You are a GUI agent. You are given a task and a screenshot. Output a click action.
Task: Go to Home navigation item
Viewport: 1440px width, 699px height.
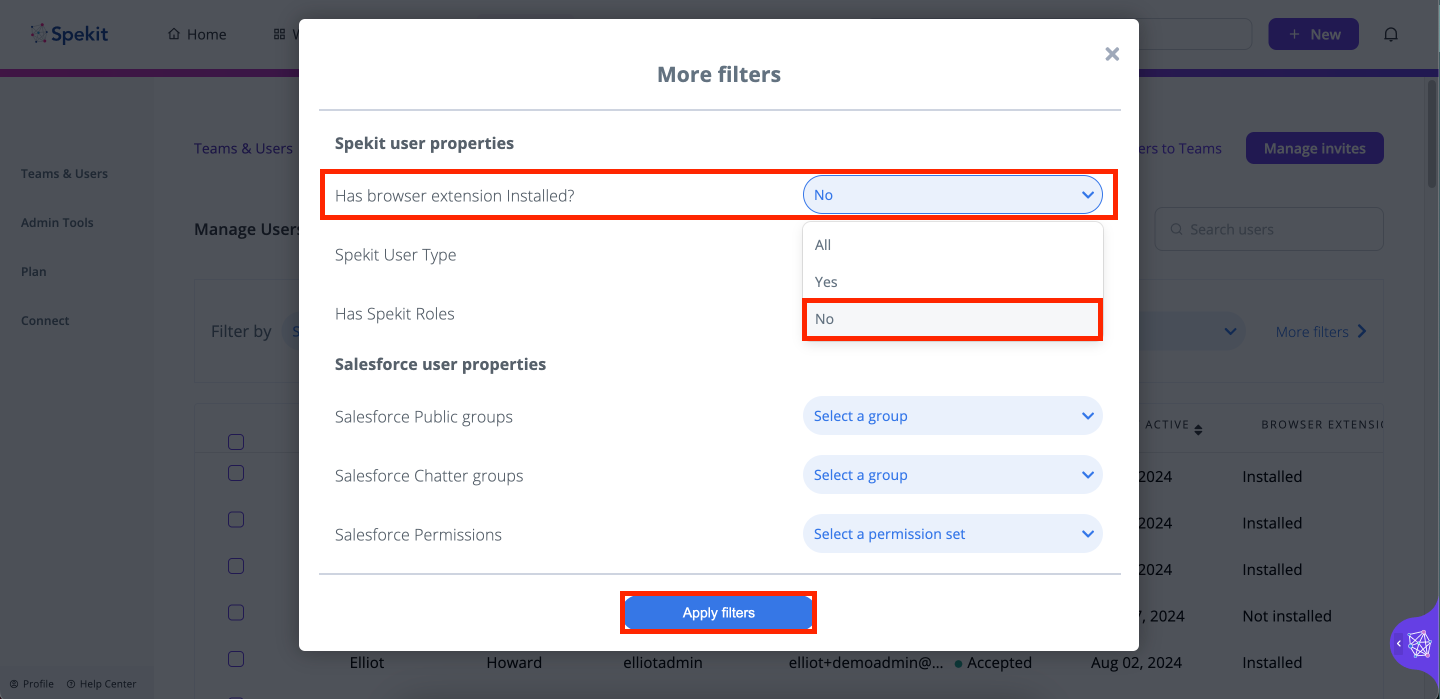(x=197, y=34)
